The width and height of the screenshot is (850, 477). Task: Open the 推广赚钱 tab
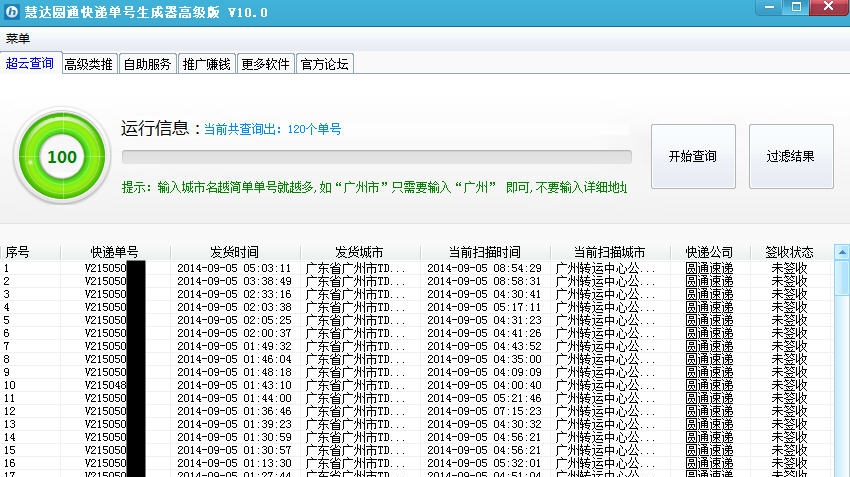coord(207,64)
